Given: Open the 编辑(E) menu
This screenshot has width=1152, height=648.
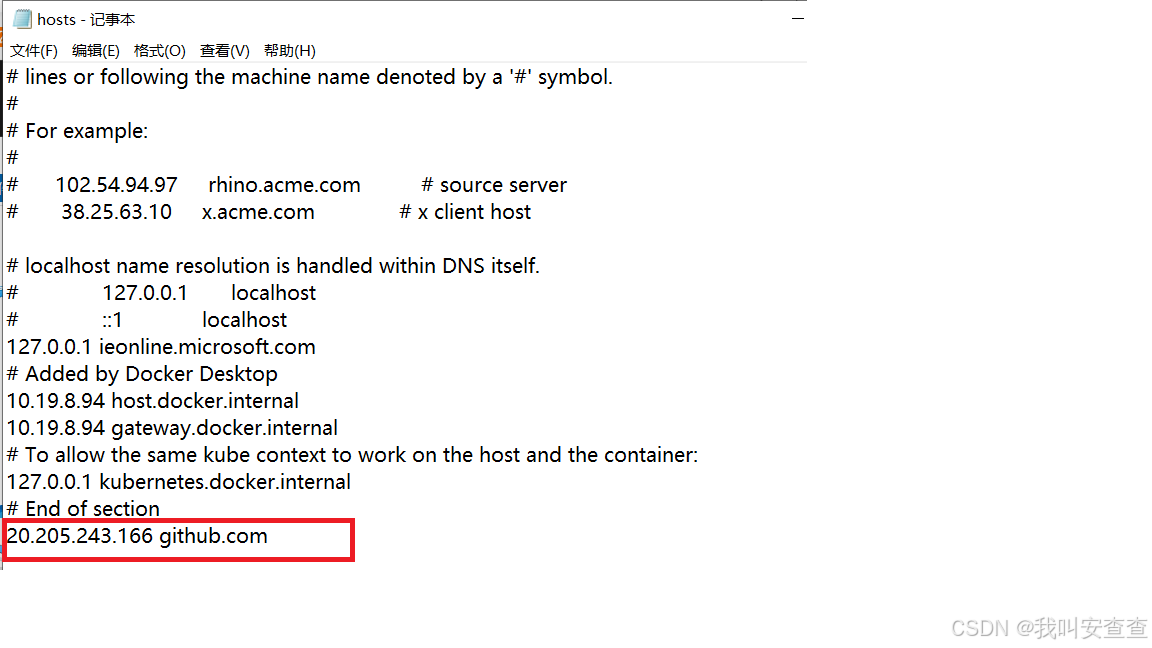Looking at the screenshot, I should pos(96,50).
